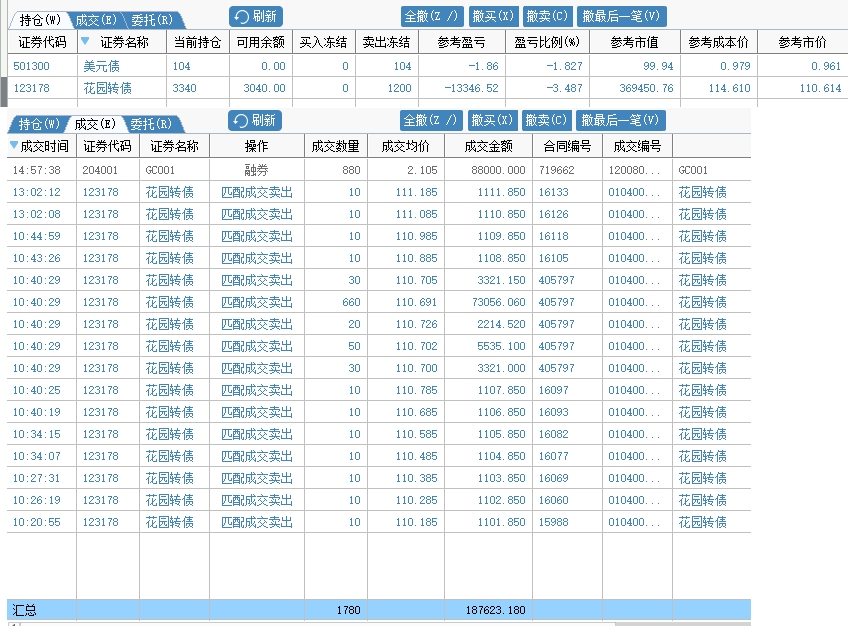Open the 委托(R) tab in the top panel
Screen dimensions: 851x644
pyautogui.click(x=152, y=19)
